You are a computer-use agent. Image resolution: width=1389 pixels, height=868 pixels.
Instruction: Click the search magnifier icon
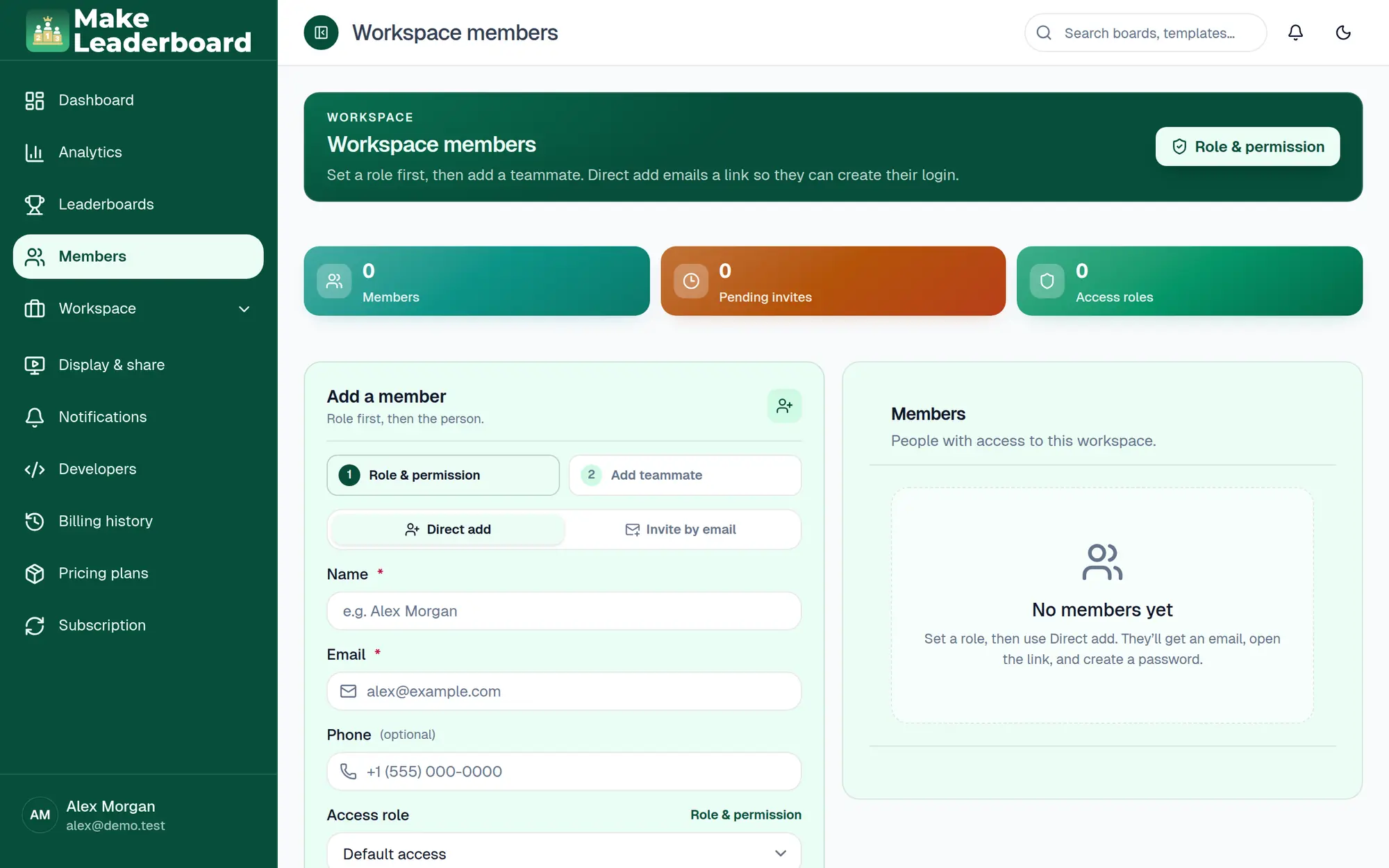(x=1044, y=33)
